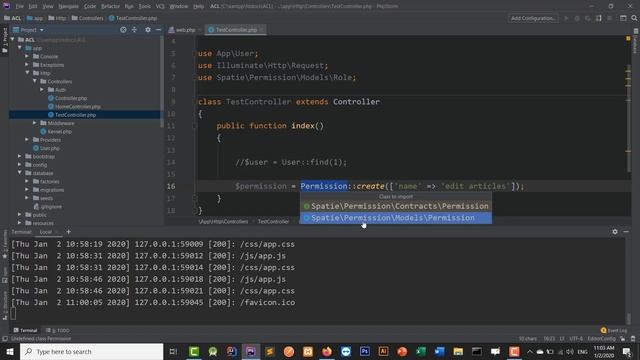The width and height of the screenshot is (640, 360).
Task: Open XAMPP from the taskbar
Action: click(x=308, y=351)
